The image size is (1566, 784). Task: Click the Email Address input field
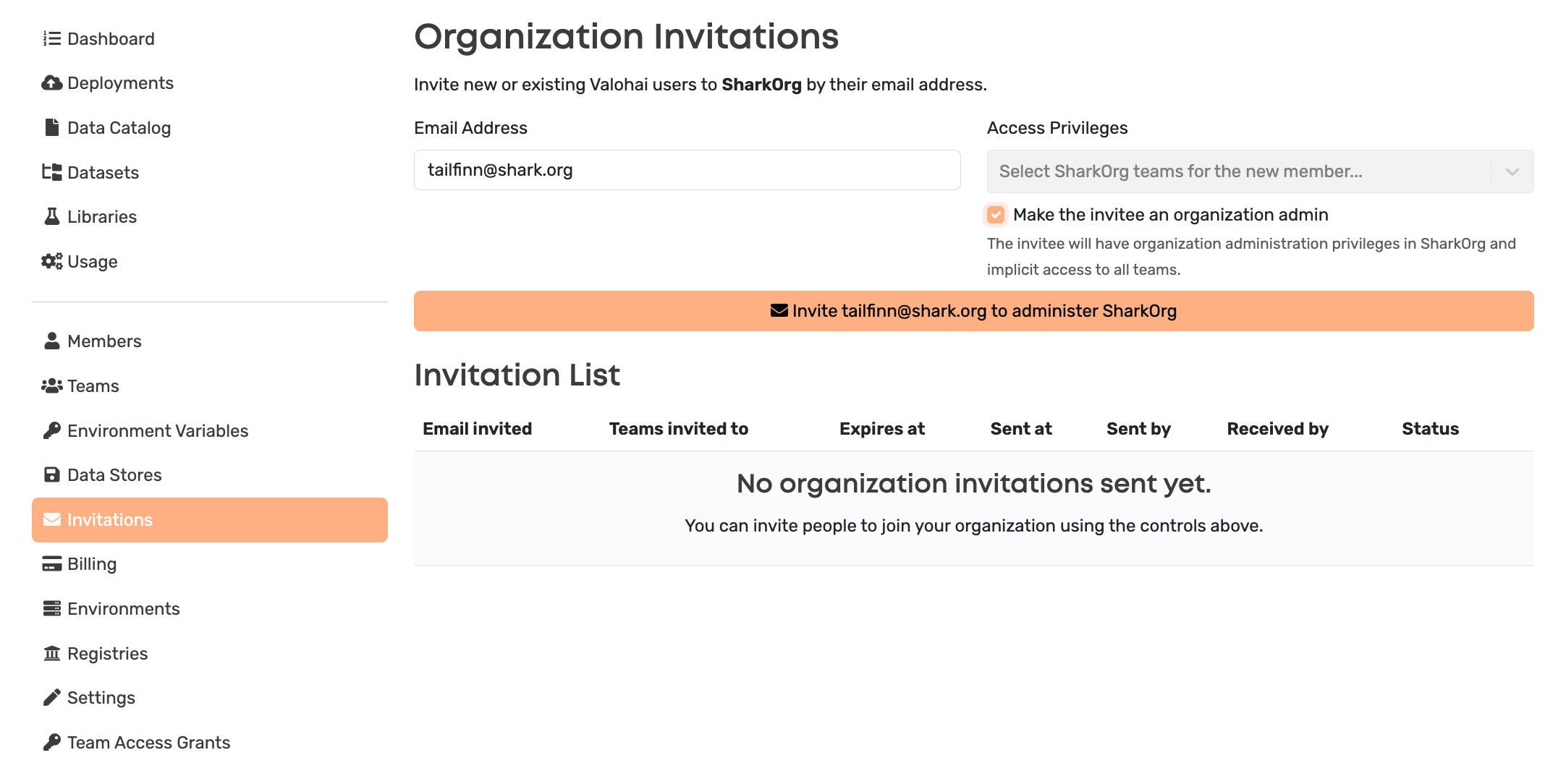tap(687, 170)
